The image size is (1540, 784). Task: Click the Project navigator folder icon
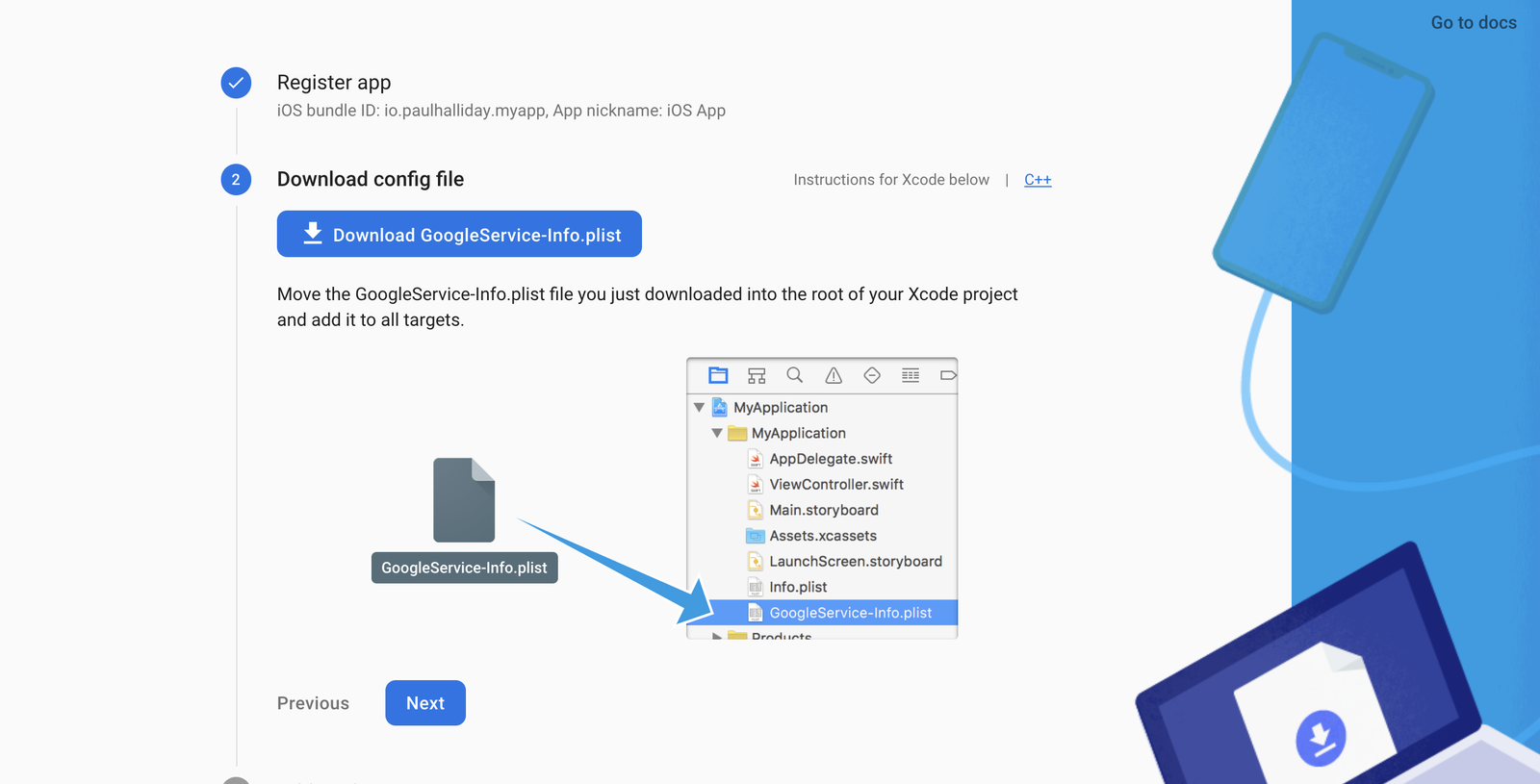pos(718,375)
